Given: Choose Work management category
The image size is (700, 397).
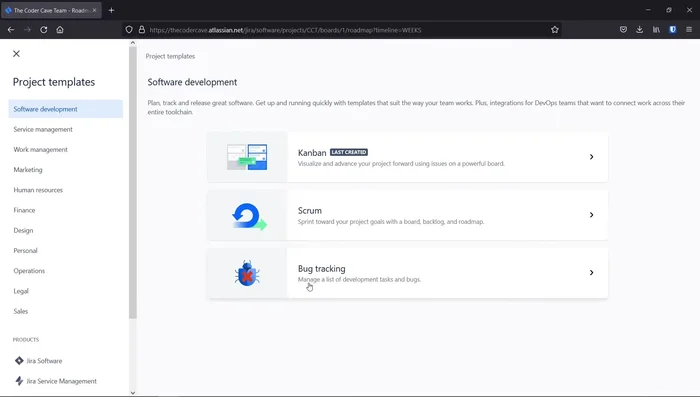Looking at the screenshot, I should click(41, 150).
